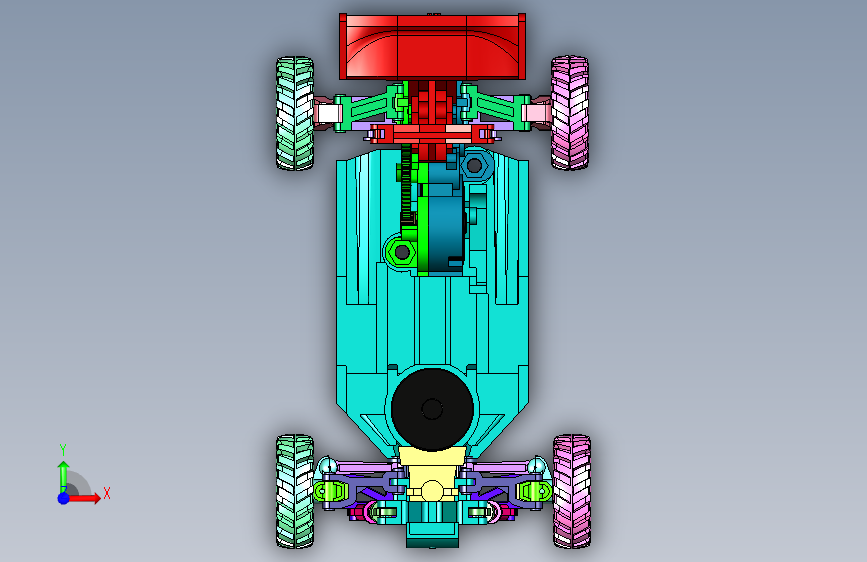Select the red horizontal brace below the wing
This screenshot has height=562, width=867.
click(432, 133)
